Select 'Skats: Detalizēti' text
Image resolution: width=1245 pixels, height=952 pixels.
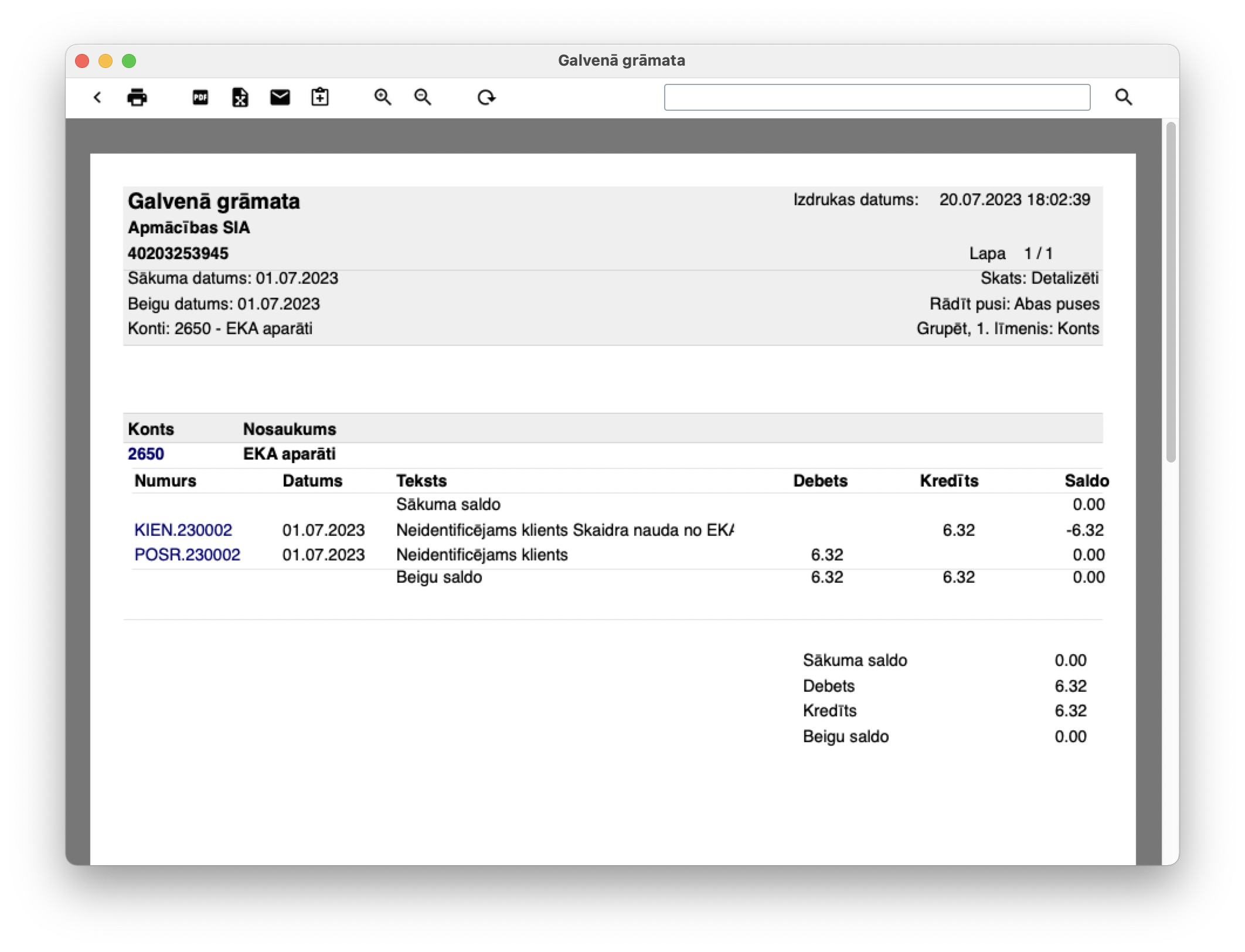[1040, 278]
